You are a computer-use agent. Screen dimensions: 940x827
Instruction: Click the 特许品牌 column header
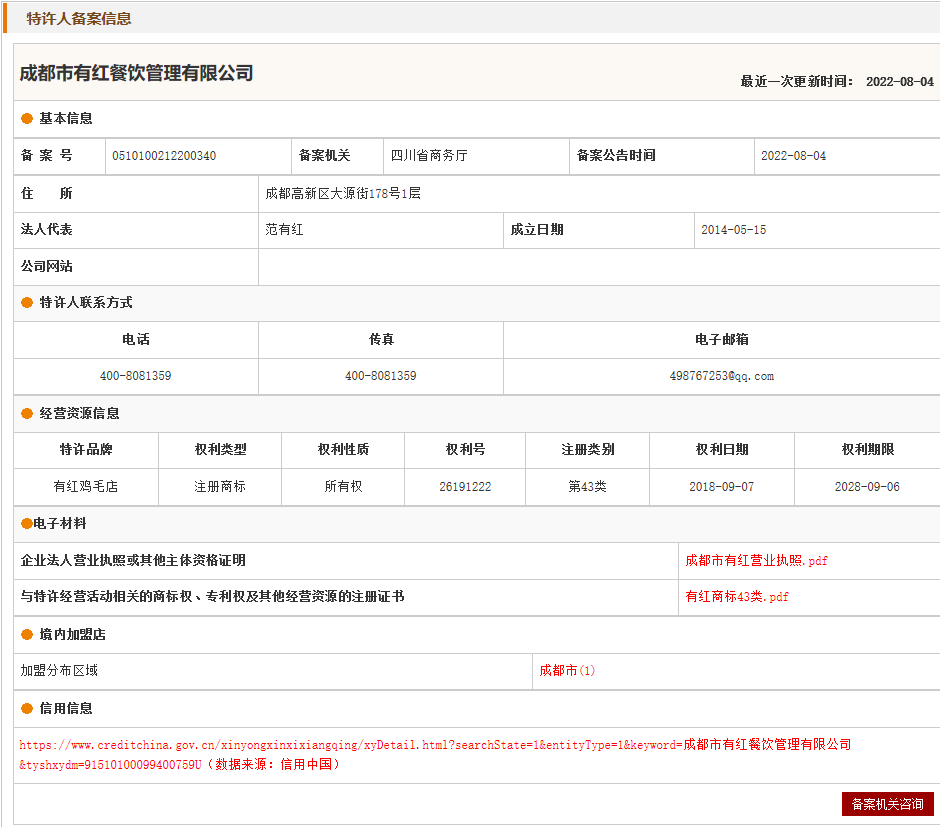(86, 449)
